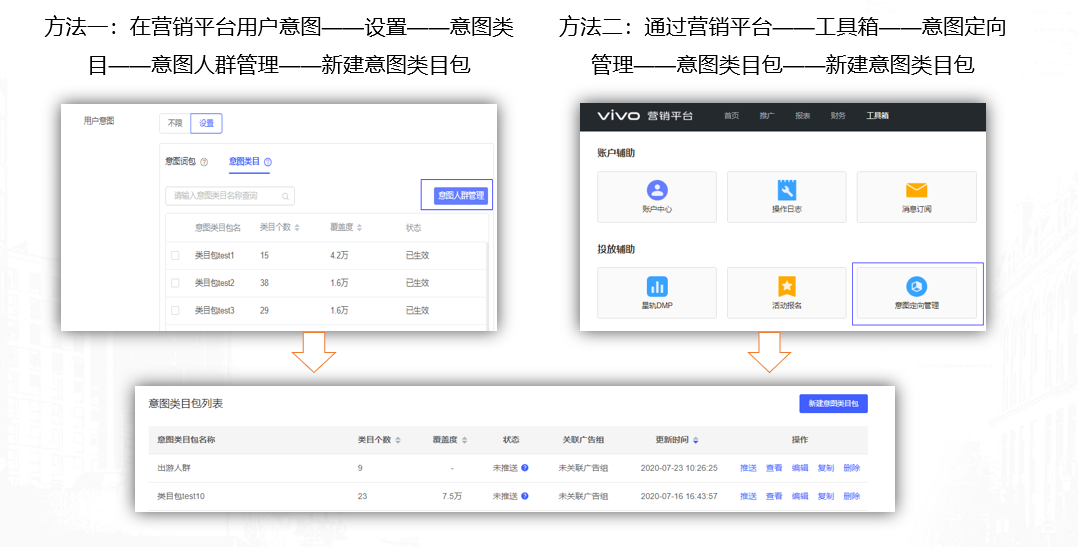
Task: Click the 意图定向管理 icon
Action: click(916, 287)
